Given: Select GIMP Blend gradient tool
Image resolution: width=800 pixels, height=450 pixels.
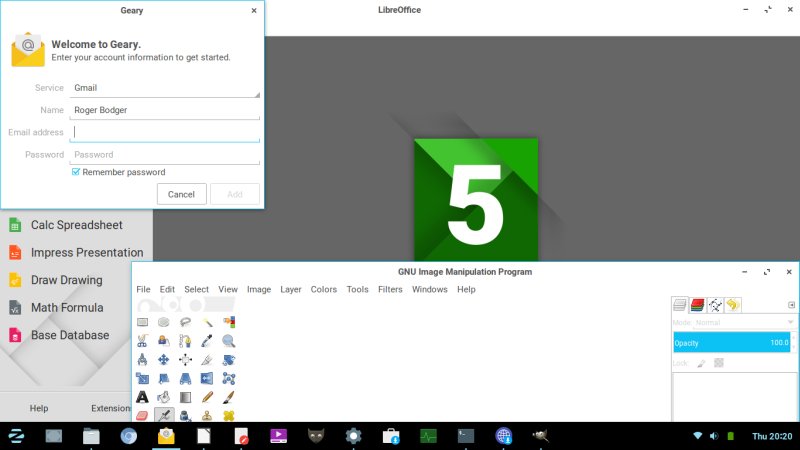Looking at the screenshot, I should pos(185,397).
